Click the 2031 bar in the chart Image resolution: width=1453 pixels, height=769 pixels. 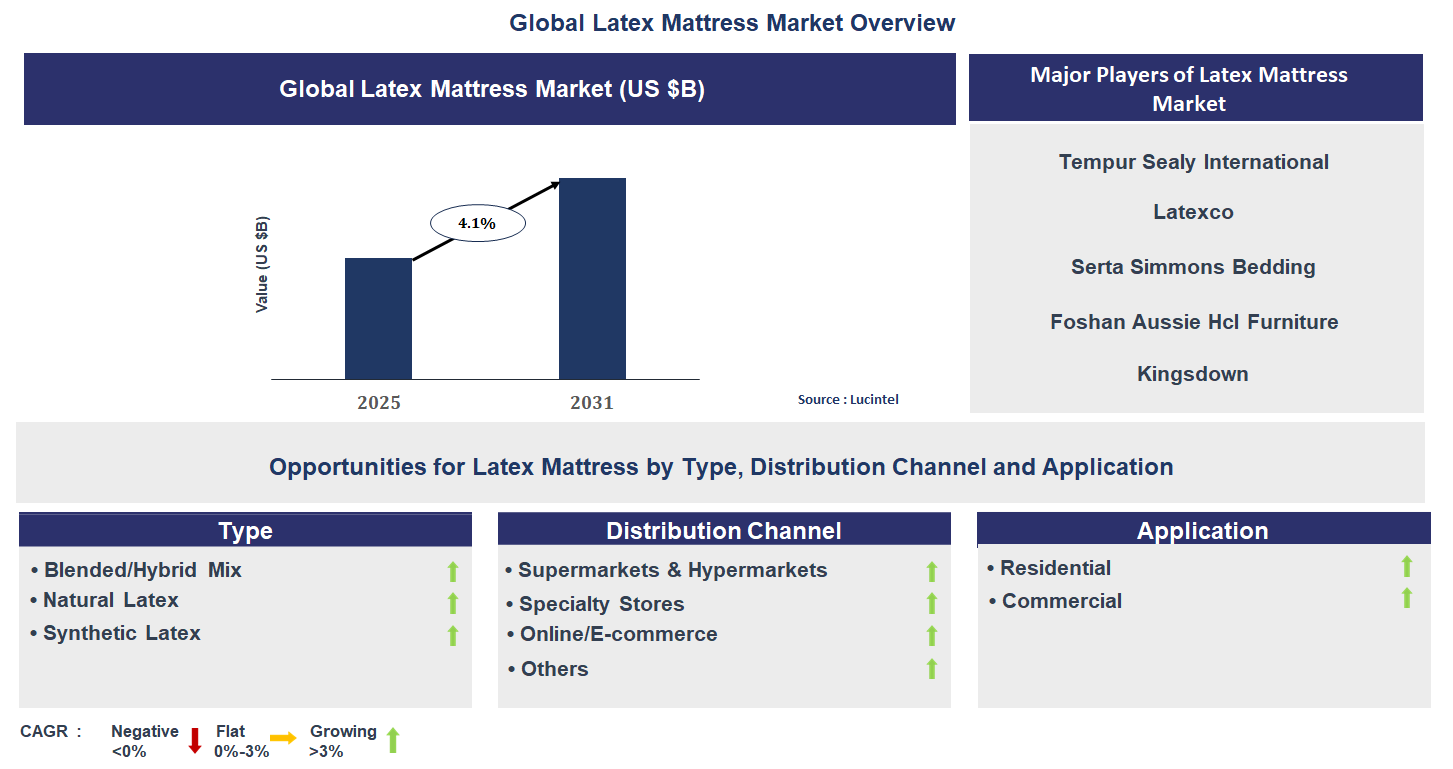point(593,280)
